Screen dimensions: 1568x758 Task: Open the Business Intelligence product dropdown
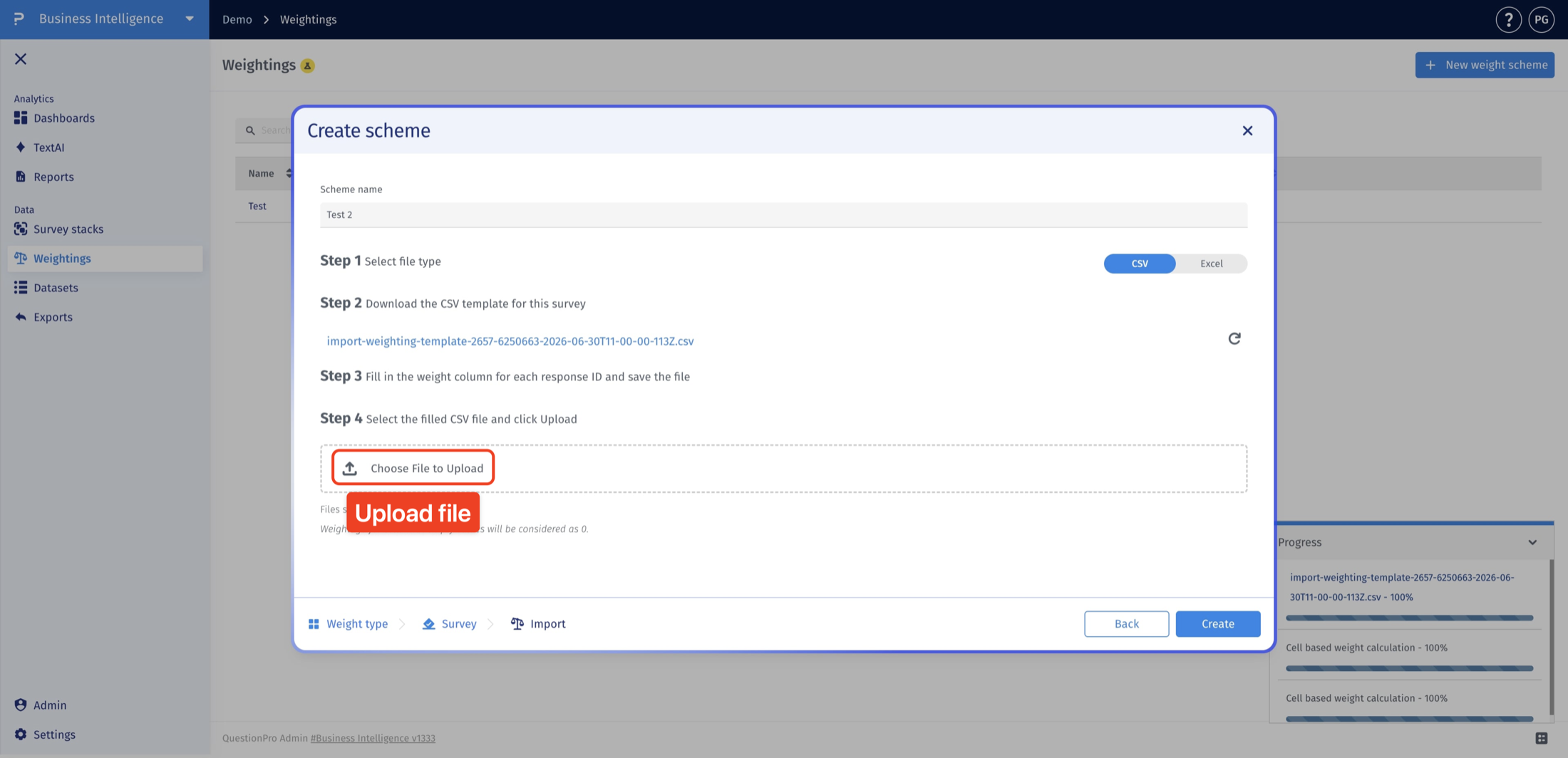point(190,19)
